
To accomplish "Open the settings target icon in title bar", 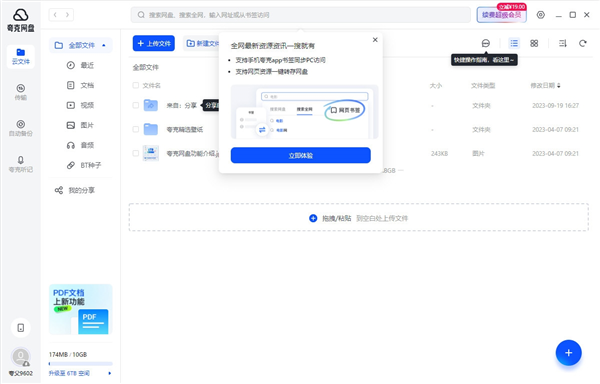I will pyautogui.click(x=540, y=15).
